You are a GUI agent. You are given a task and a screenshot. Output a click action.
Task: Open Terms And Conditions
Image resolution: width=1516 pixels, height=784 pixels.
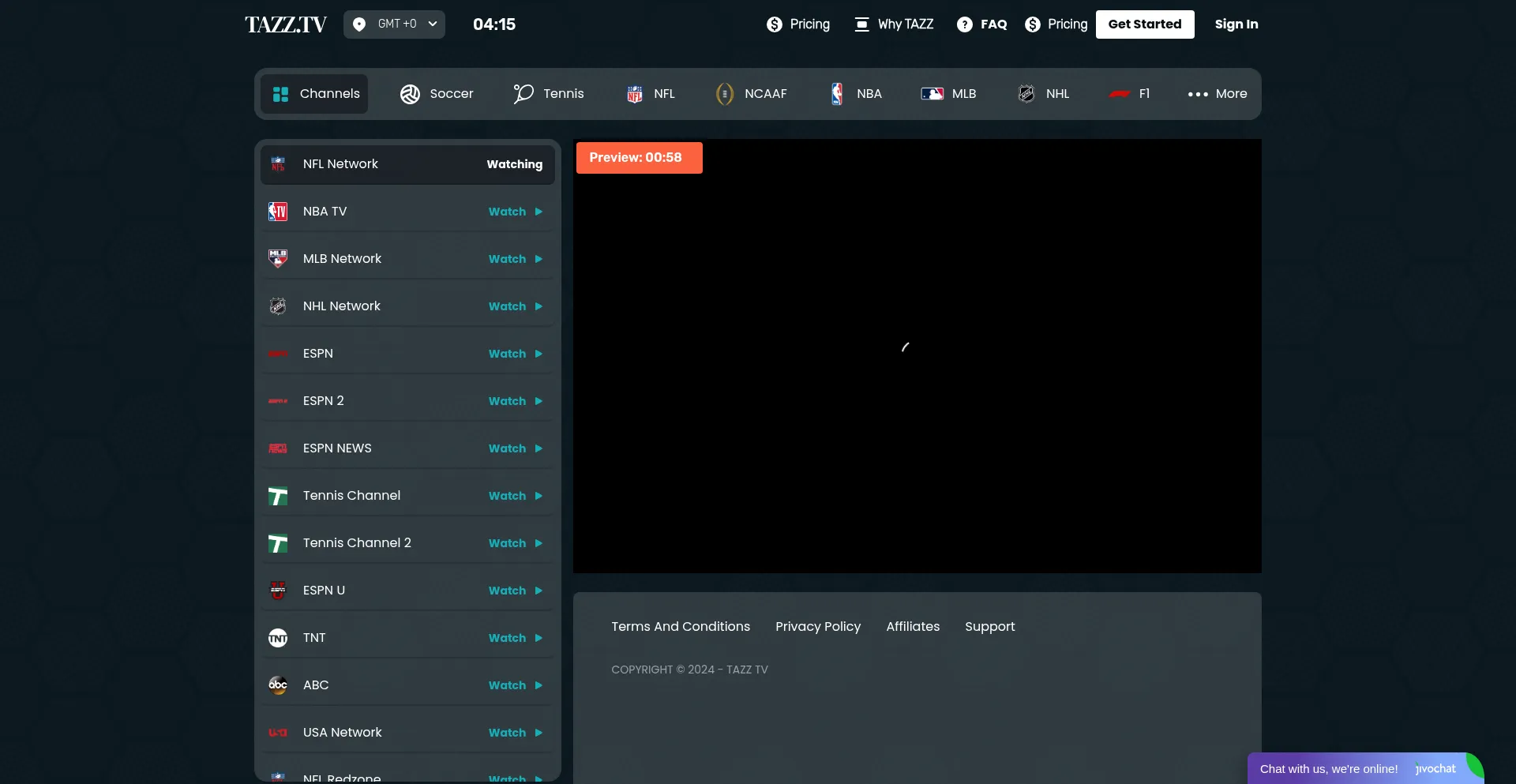(681, 627)
